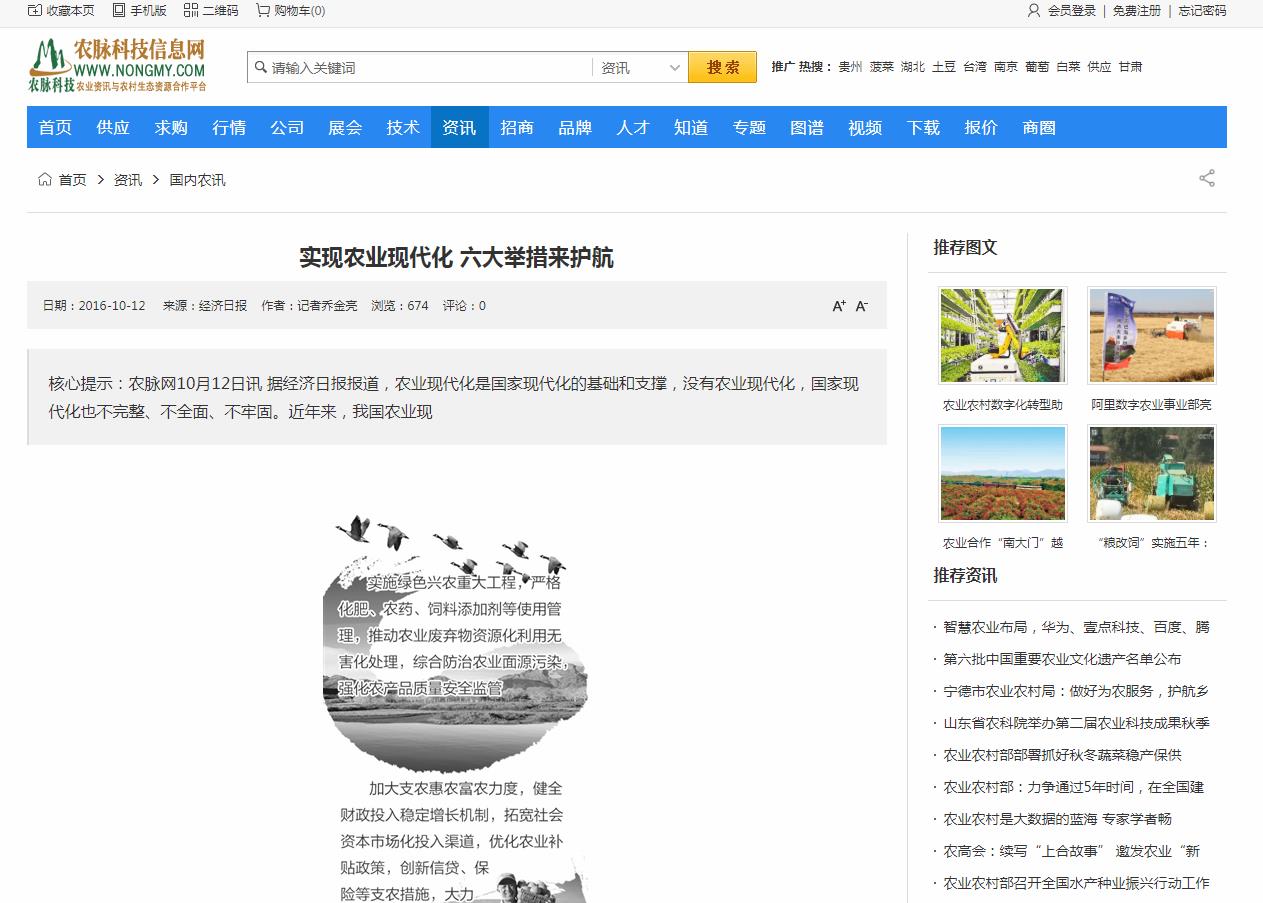Increase font size with A+ icon
Screen dimensions: 1263x903
coord(839,306)
